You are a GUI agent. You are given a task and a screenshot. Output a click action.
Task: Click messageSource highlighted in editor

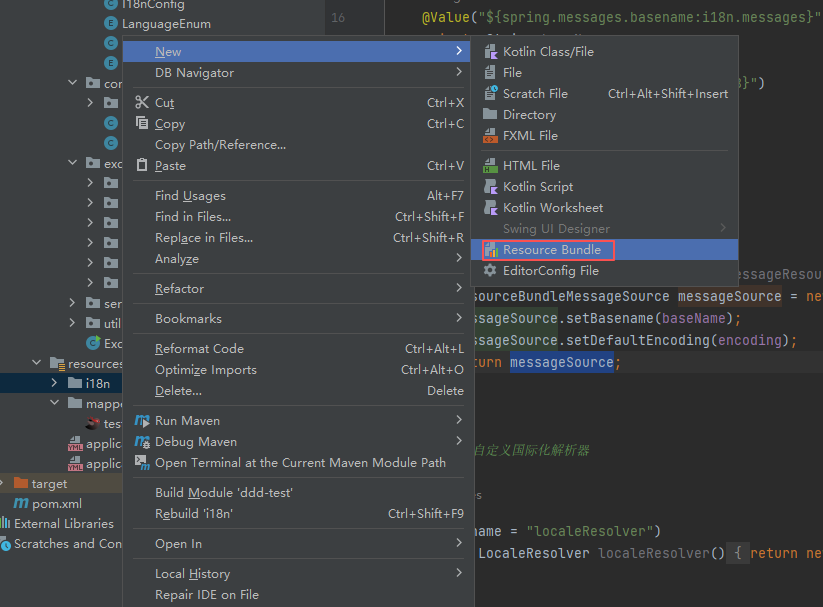(x=562, y=362)
